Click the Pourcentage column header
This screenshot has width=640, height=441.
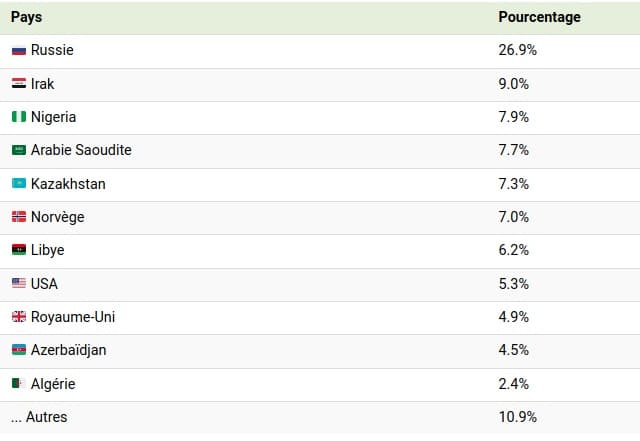coord(540,17)
